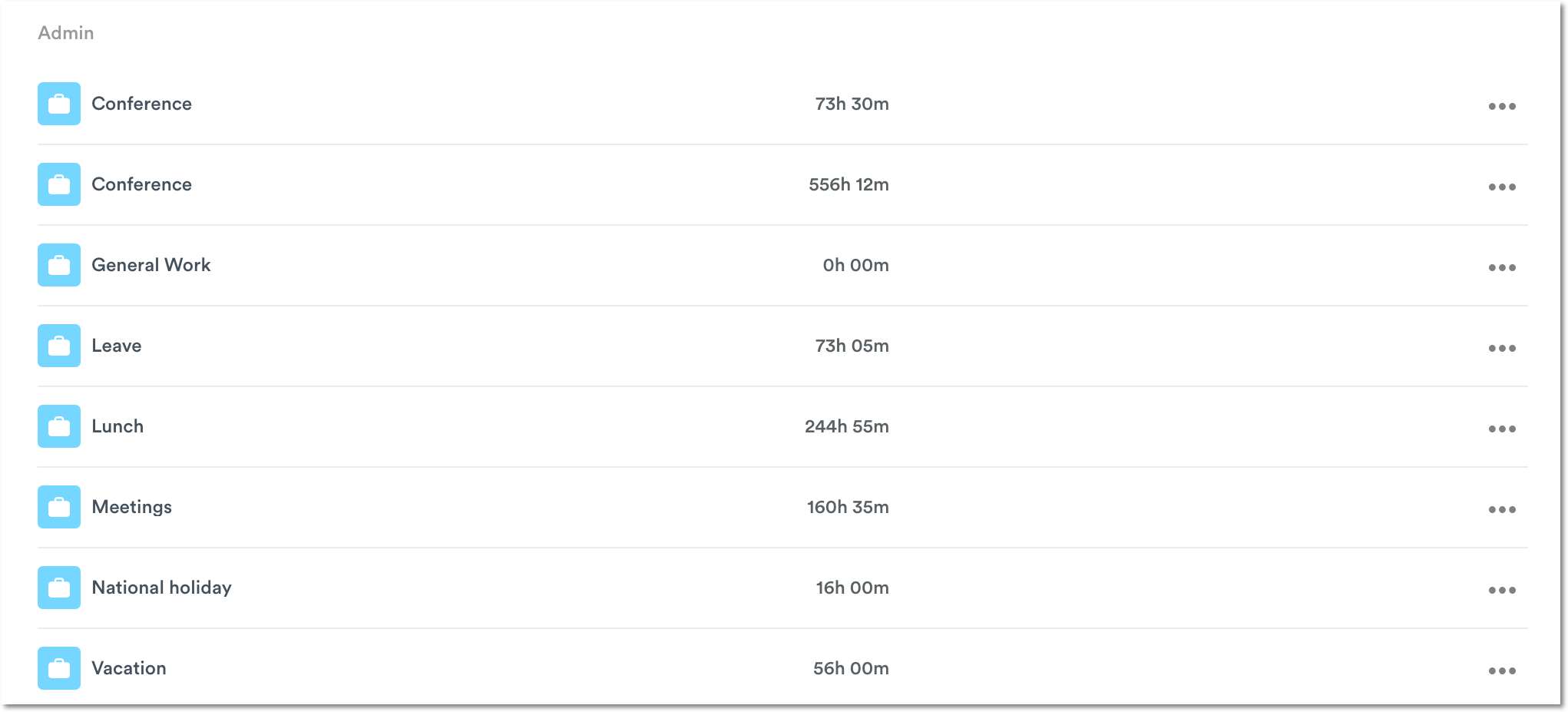
Task: Open the more options menu for Leave
Action: click(1501, 348)
